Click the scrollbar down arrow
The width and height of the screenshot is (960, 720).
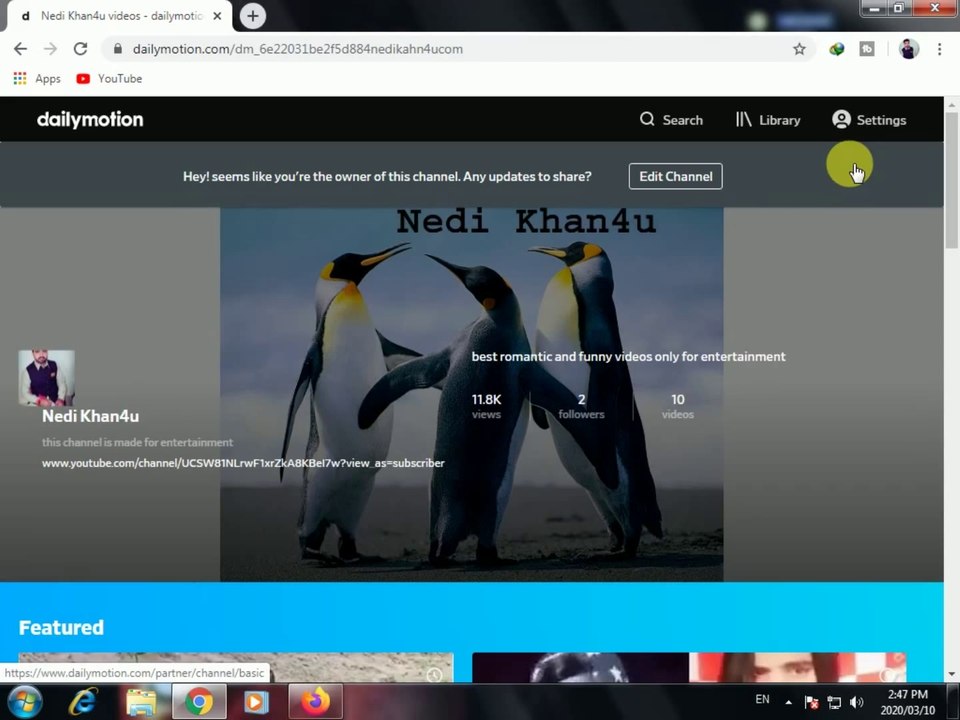click(951, 675)
